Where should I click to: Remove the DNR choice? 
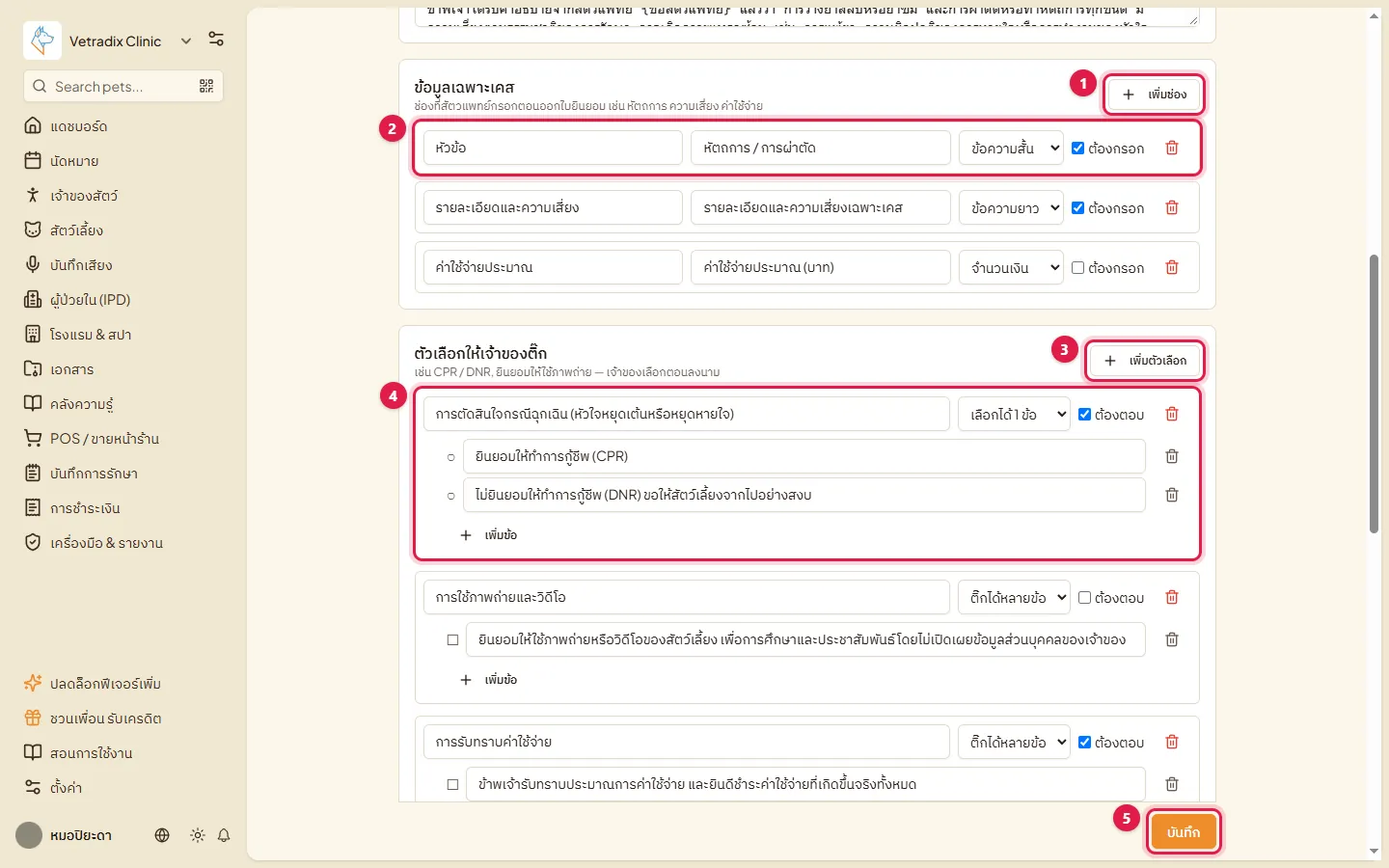[1172, 495]
